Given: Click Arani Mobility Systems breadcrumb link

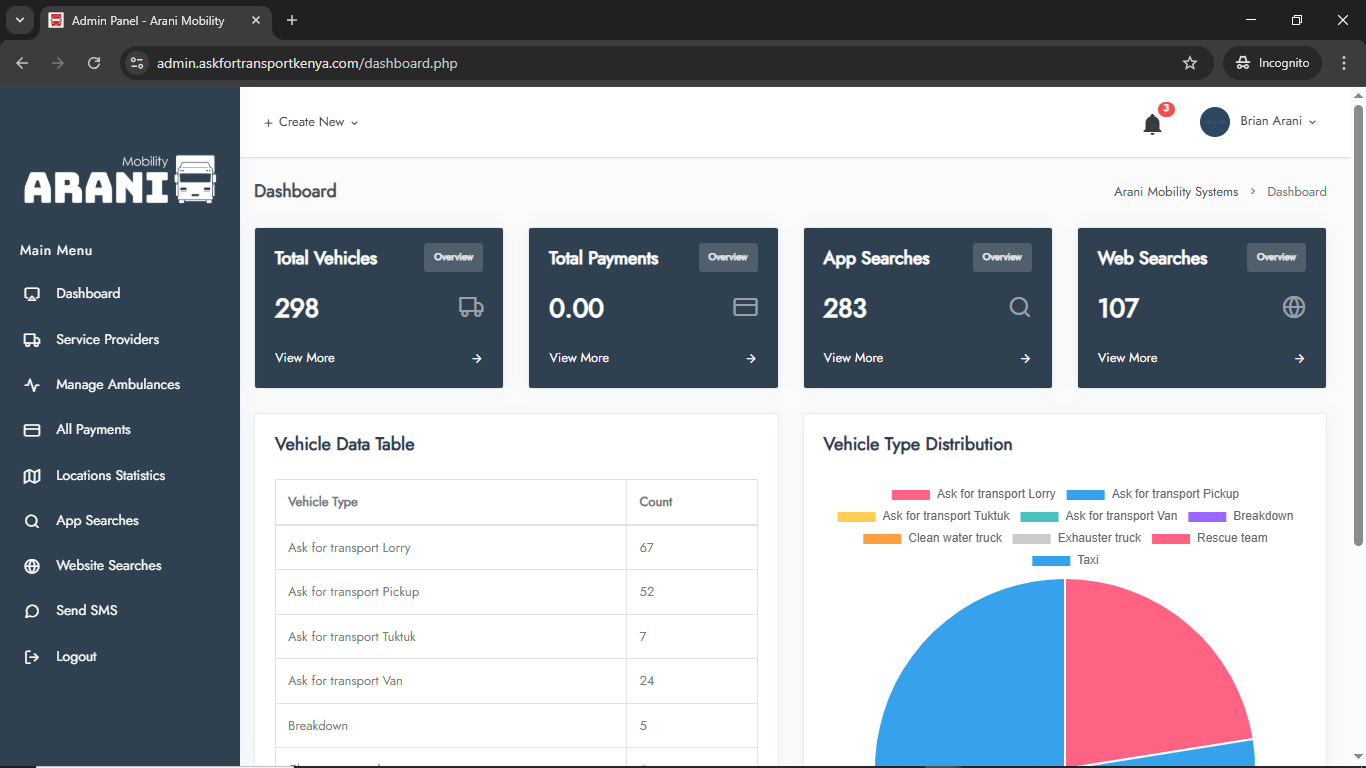Looking at the screenshot, I should pos(1176,192).
